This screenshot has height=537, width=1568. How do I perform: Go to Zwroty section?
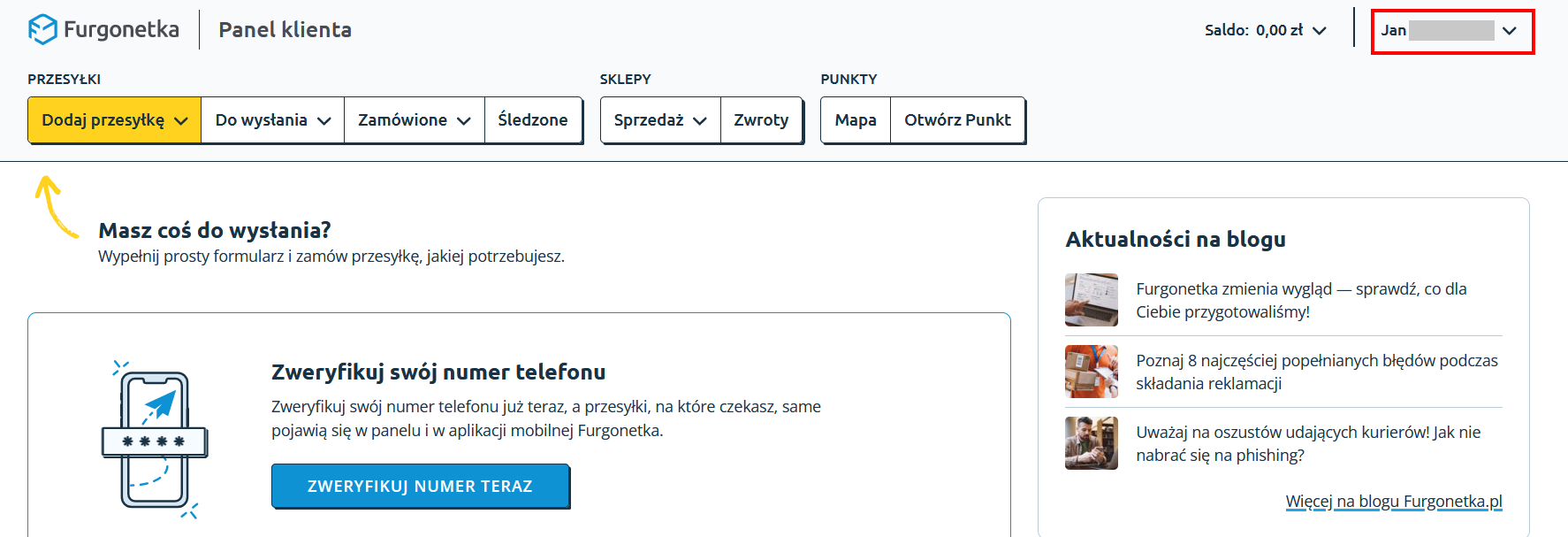click(x=761, y=120)
